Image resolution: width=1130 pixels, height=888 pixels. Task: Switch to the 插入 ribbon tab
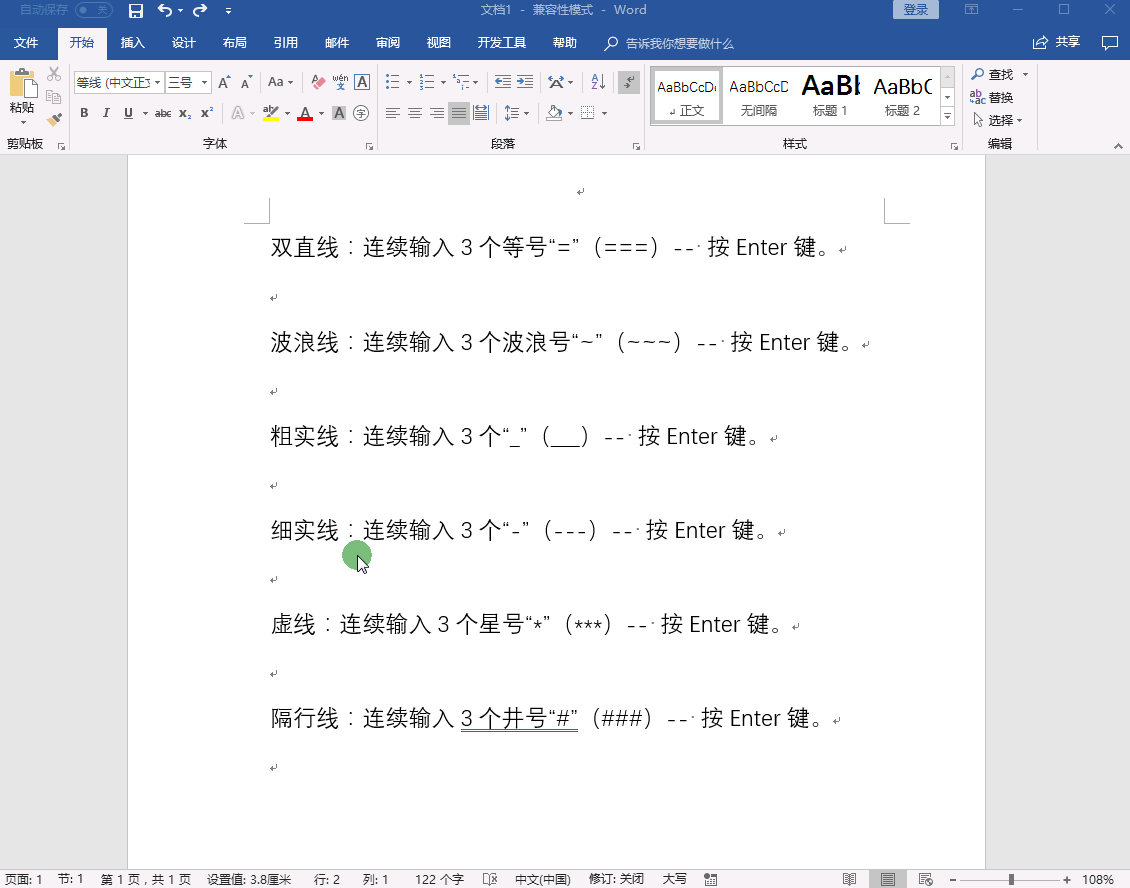(132, 42)
